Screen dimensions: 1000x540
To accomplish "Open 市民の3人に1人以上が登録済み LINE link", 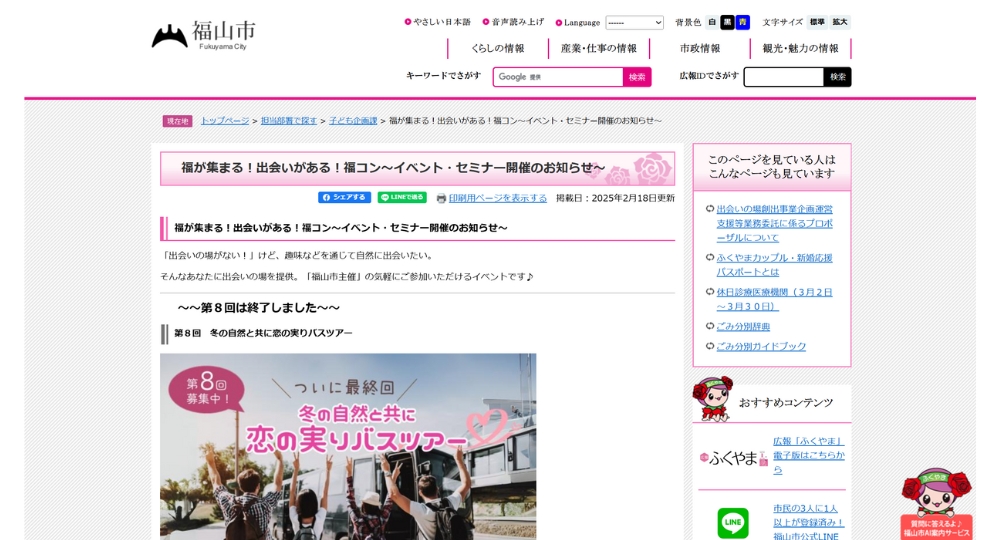I will point(809,522).
